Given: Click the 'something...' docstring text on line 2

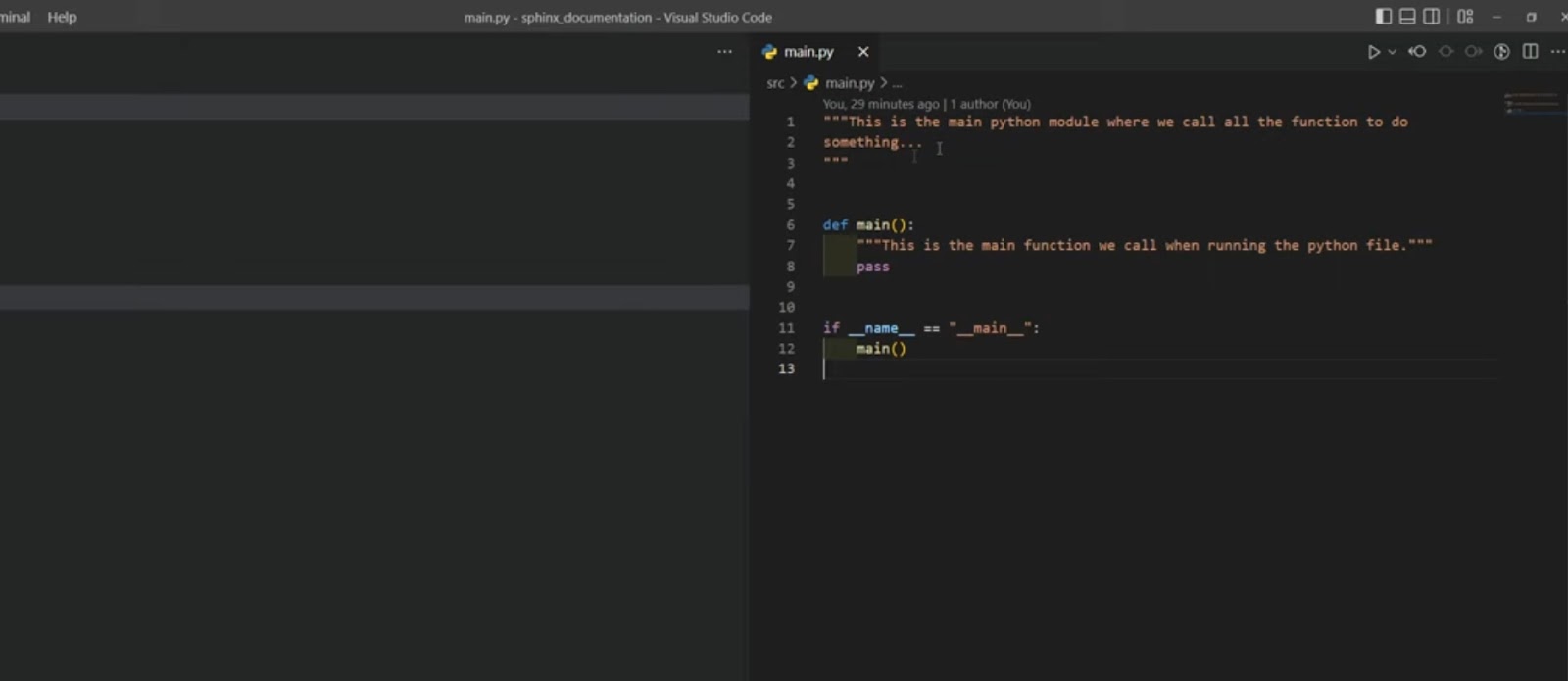Looking at the screenshot, I should coord(872,142).
